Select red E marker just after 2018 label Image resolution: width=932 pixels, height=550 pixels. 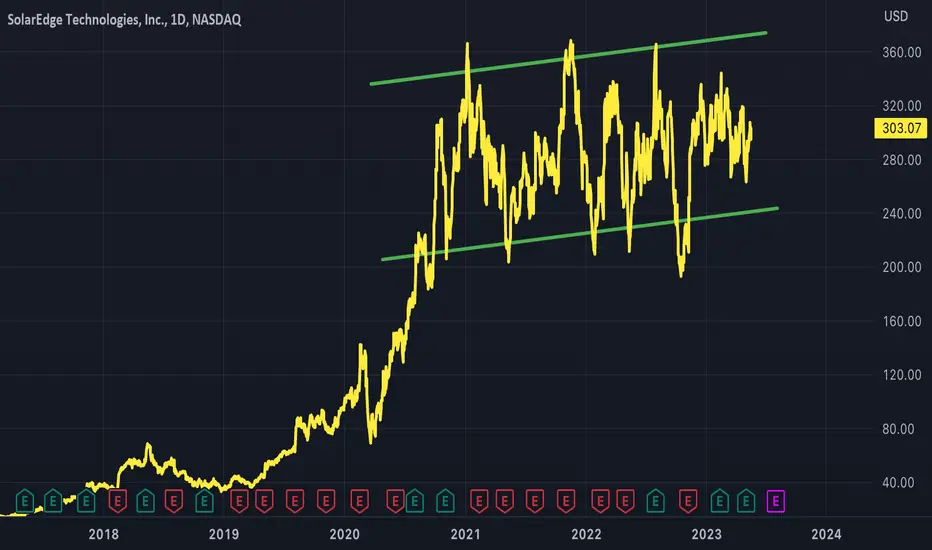click(x=118, y=501)
